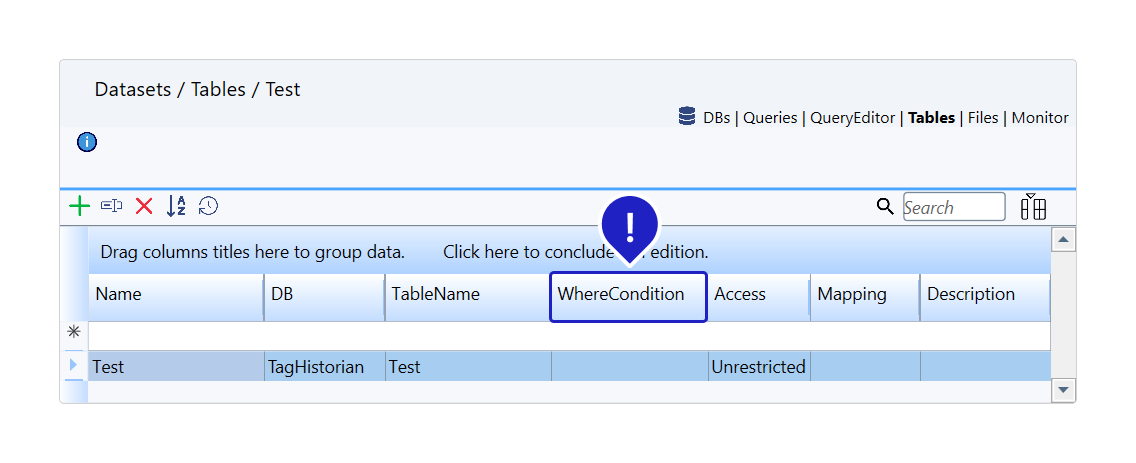The width and height of the screenshot is (1136, 463).
Task: Select the Unrestricted access cell
Action: point(758,367)
